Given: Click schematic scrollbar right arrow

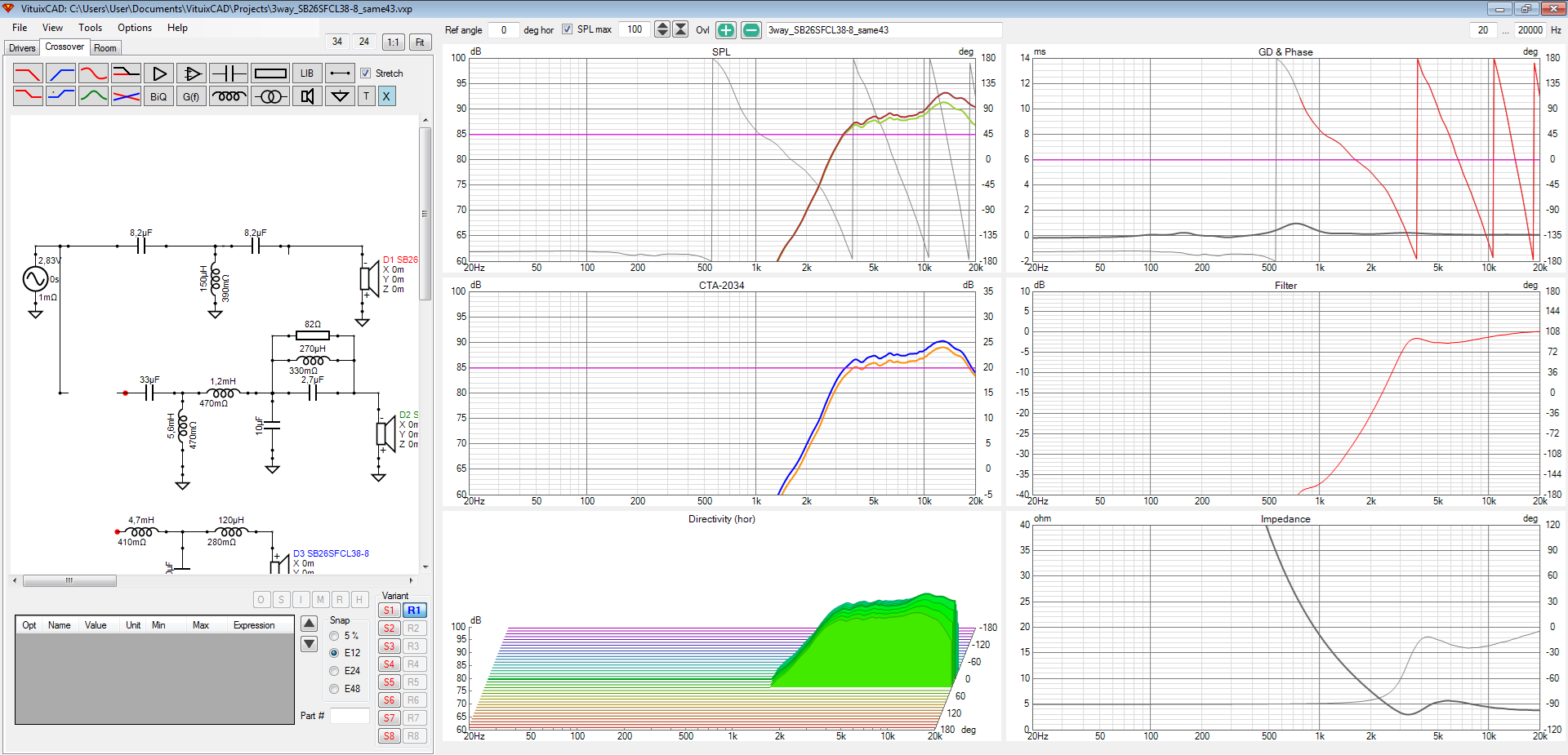Looking at the screenshot, I should 411,581.
